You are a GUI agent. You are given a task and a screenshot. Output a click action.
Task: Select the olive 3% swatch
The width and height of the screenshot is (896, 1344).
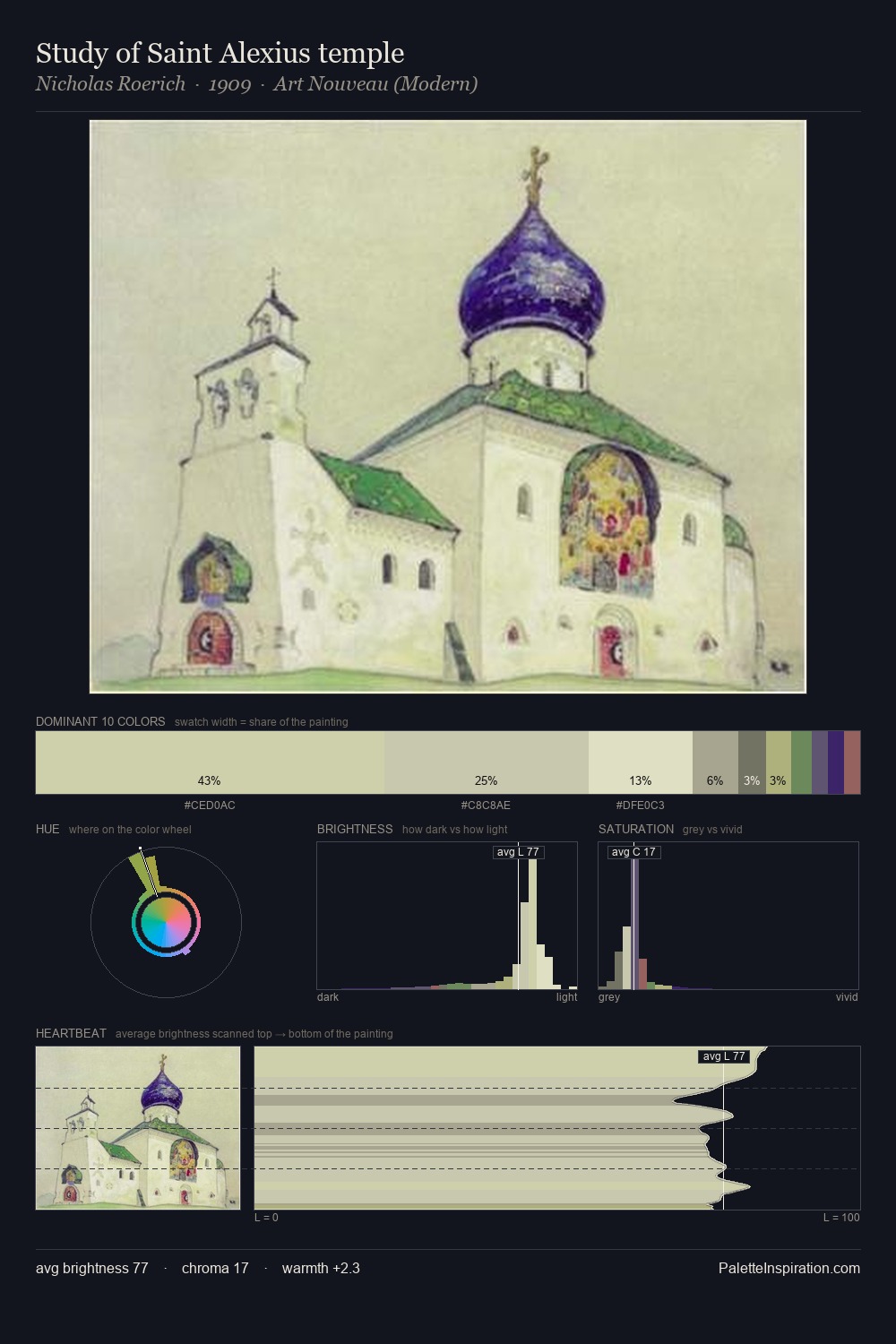point(779,762)
